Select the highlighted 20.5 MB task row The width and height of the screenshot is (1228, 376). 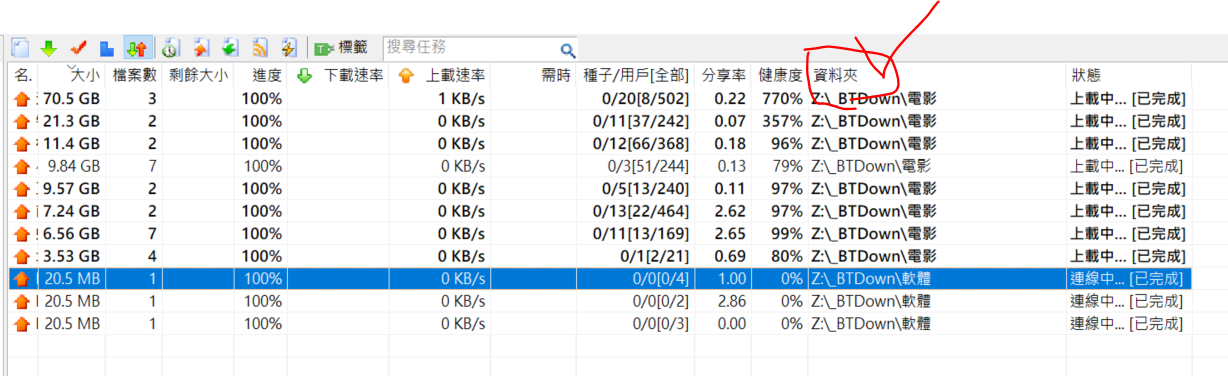pyautogui.click(x=600, y=278)
